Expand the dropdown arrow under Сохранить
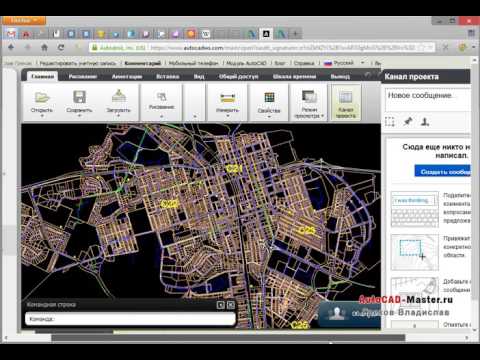480x360 pixels. click(x=79, y=116)
